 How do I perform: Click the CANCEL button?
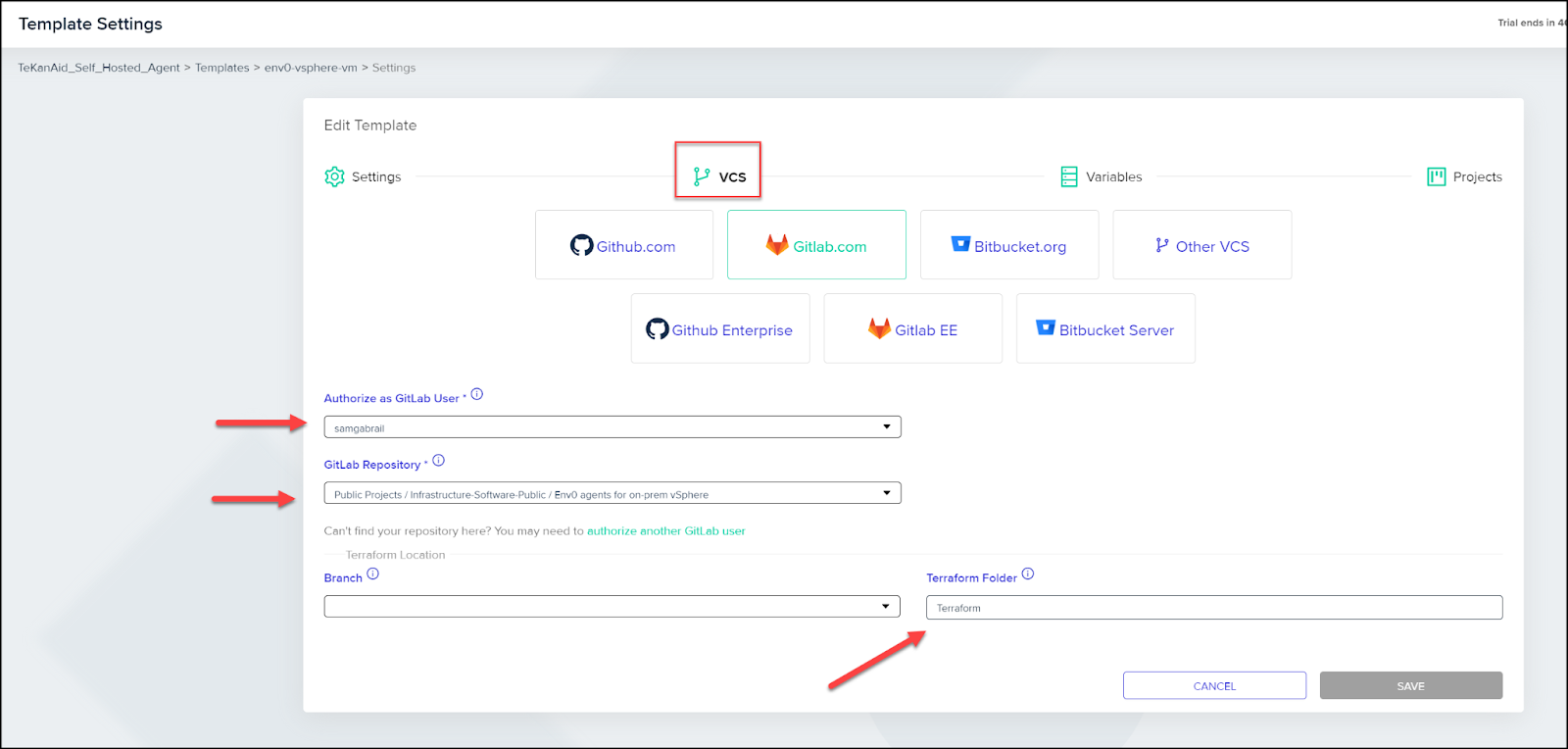click(1214, 685)
